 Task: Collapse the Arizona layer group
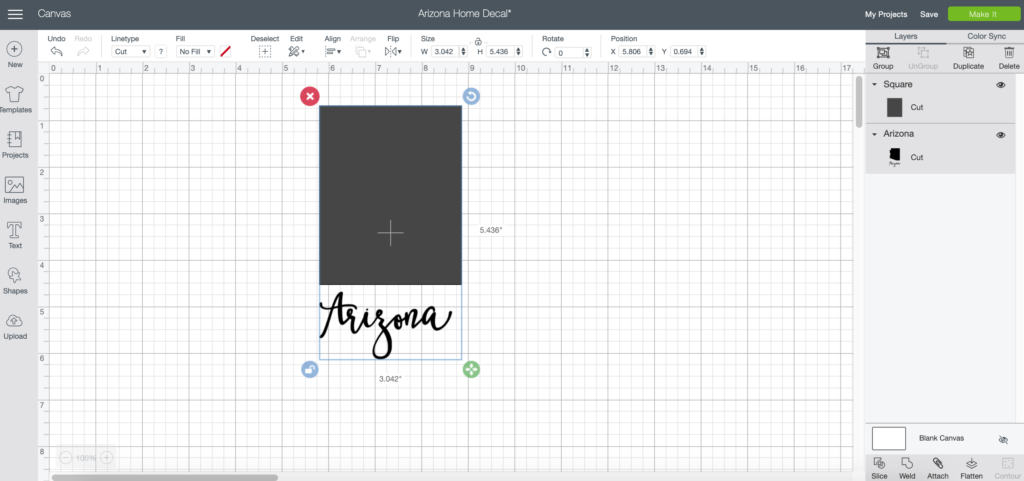pos(874,134)
